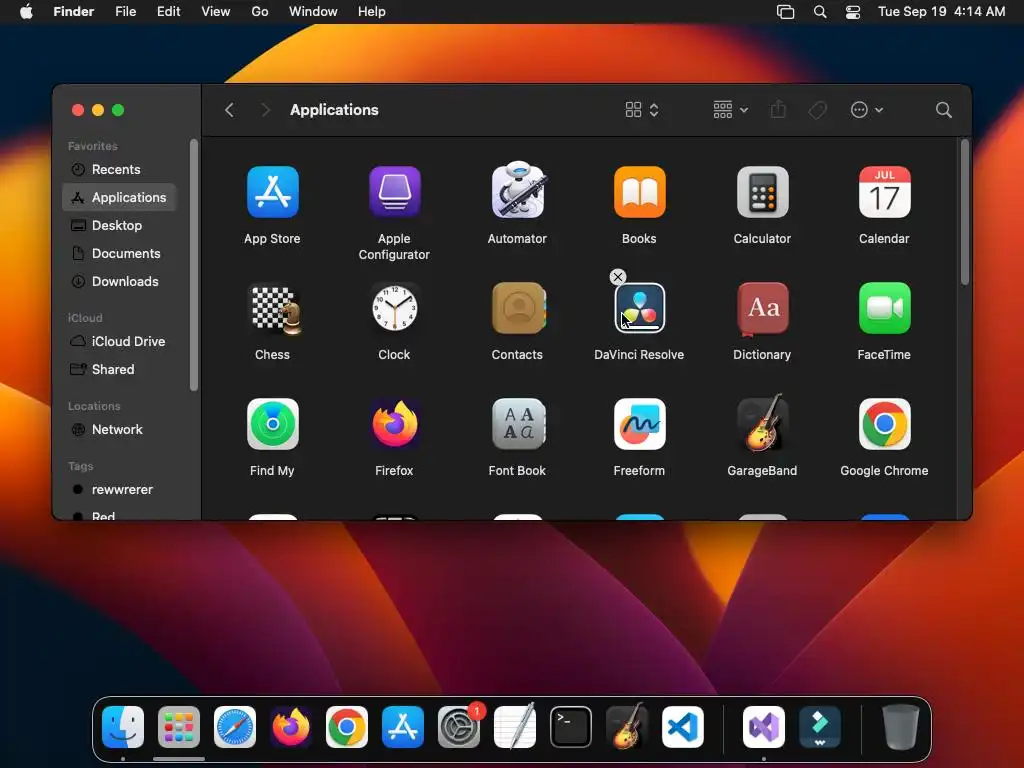
Task: Open the Contacts app icon
Action: coord(519,308)
